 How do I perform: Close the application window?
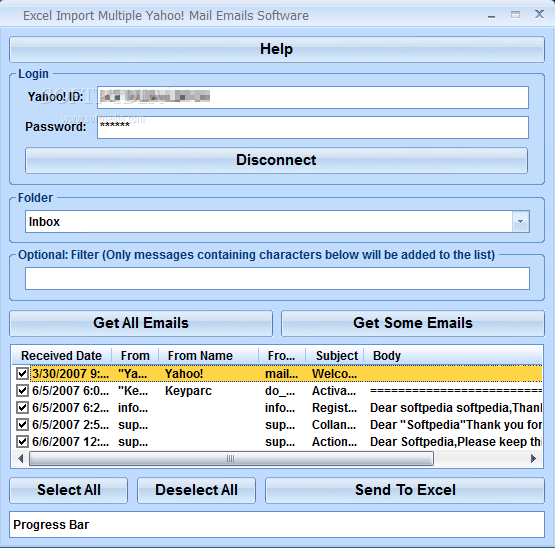[x=539, y=14]
